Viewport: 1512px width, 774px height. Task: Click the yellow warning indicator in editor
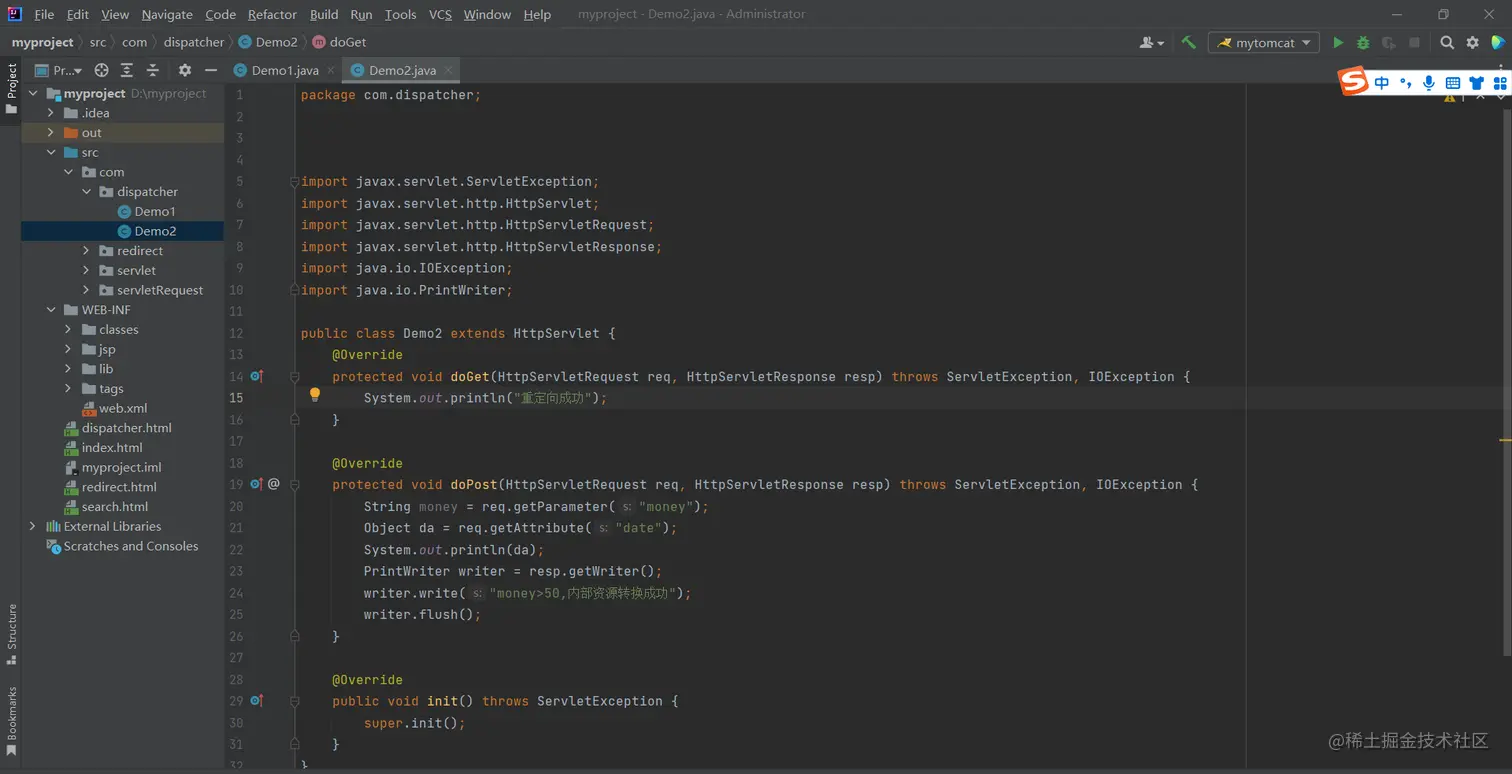click(x=1450, y=98)
